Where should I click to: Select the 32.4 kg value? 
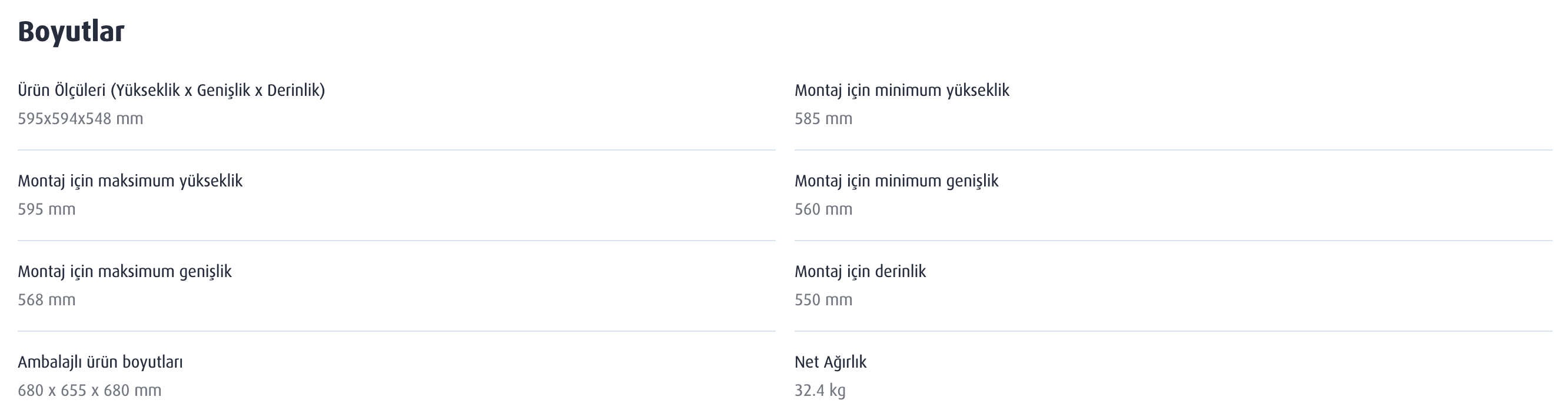pyautogui.click(x=819, y=391)
